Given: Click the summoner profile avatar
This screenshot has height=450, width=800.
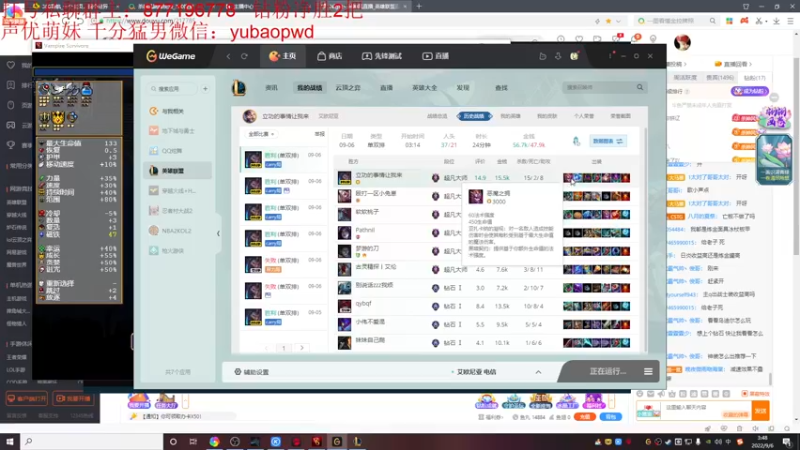Looking at the screenshot, I should (249, 116).
